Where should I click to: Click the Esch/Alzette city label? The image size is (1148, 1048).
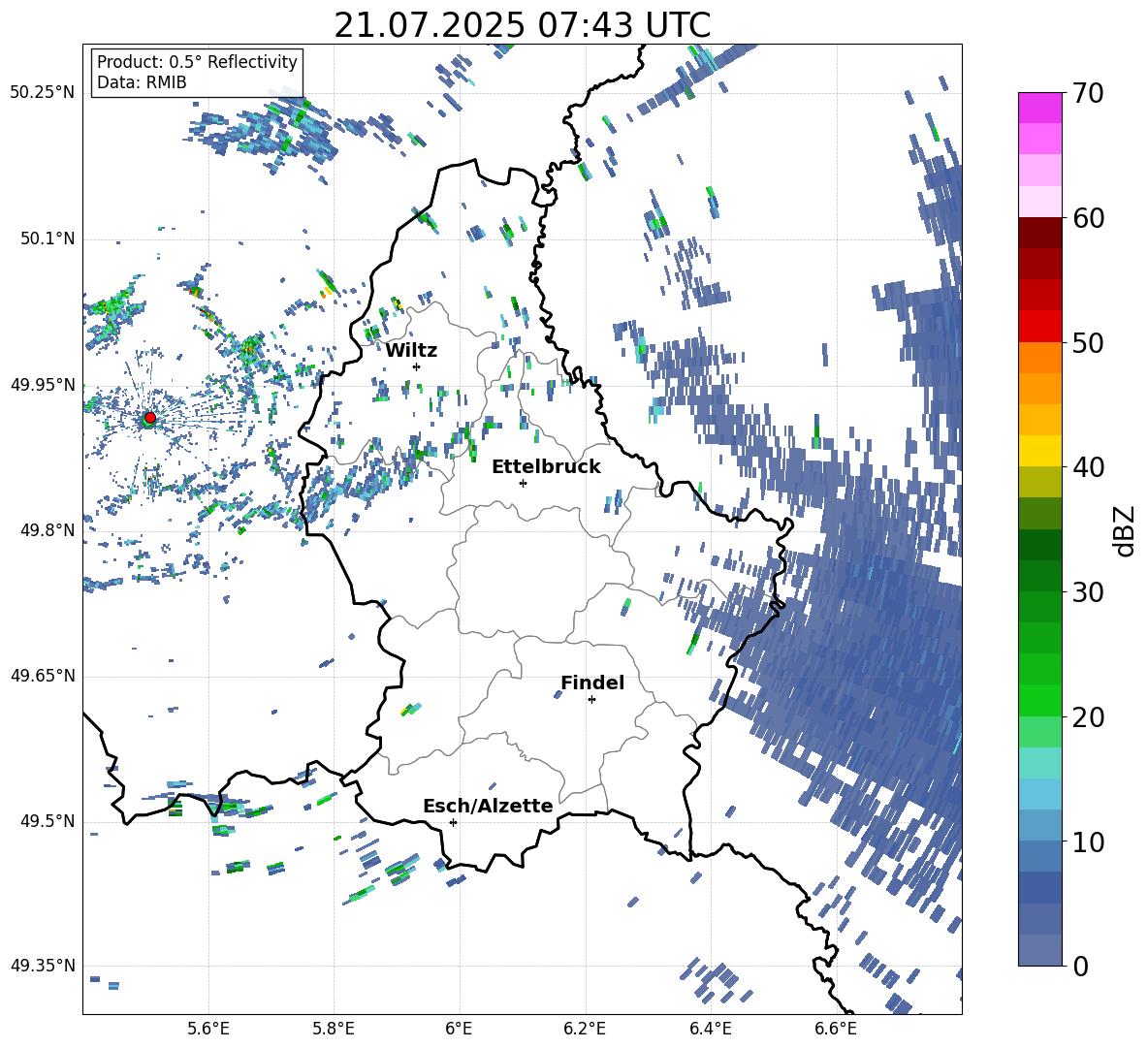[x=488, y=807]
